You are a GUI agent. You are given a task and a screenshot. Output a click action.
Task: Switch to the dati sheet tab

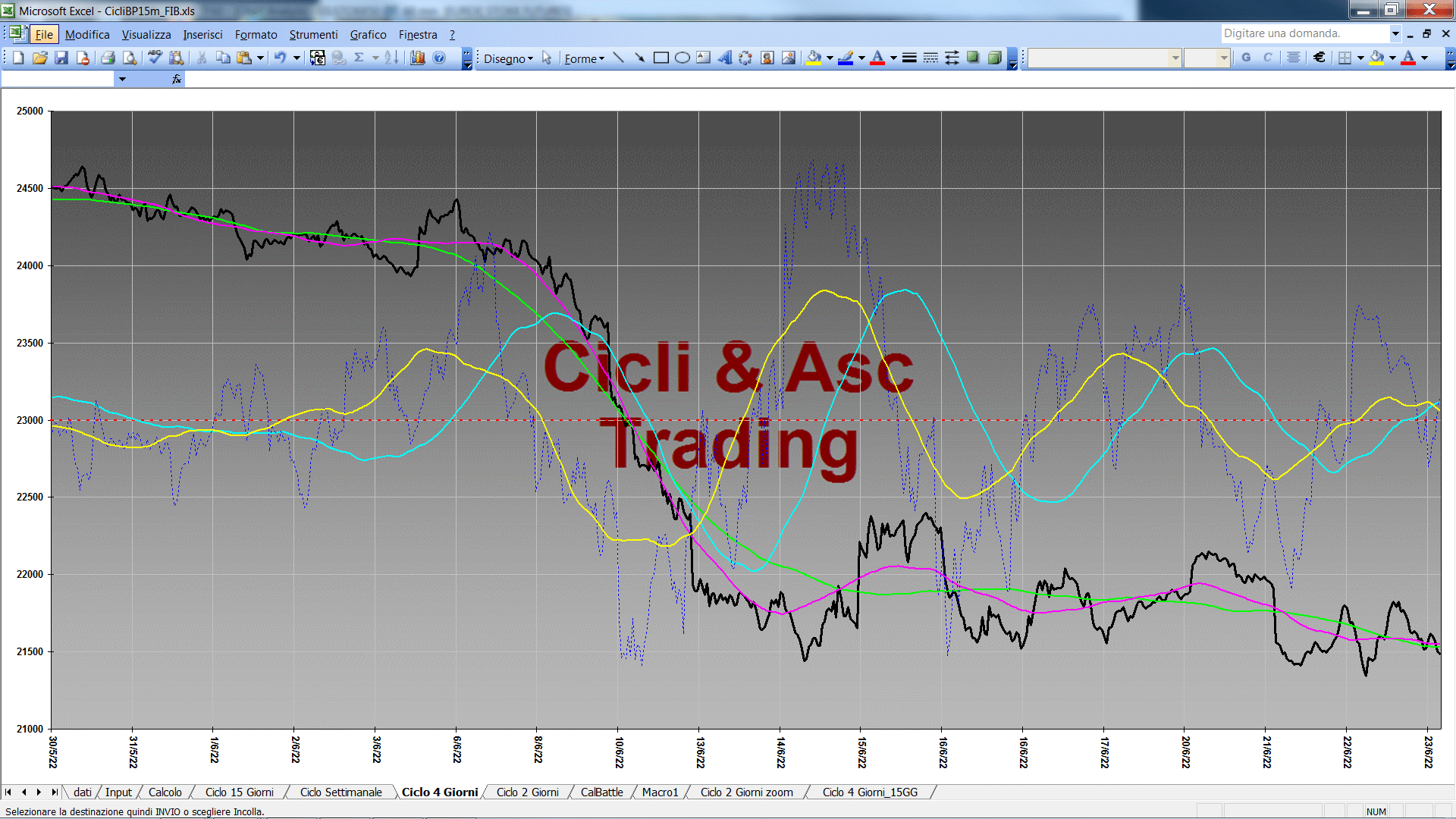[83, 792]
